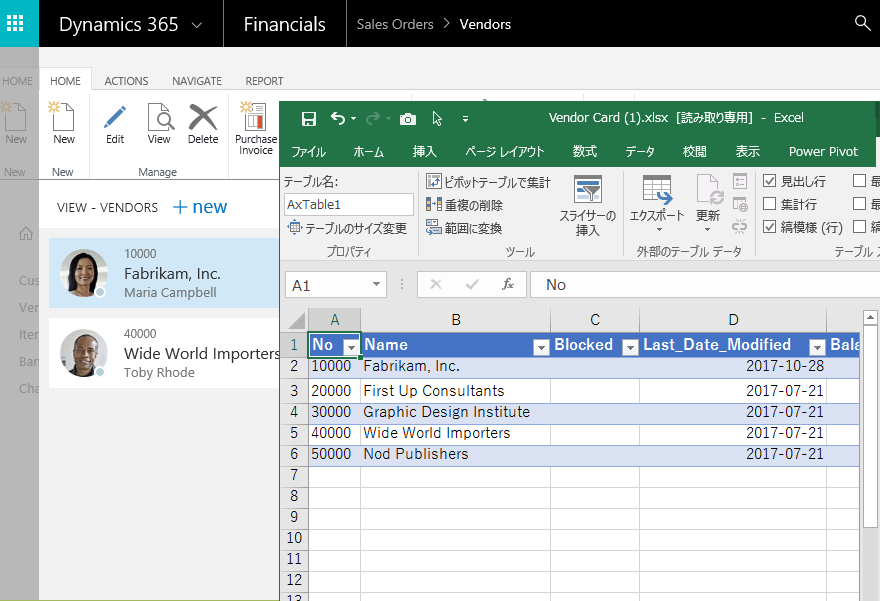Image resolution: width=880 pixels, height=601 pixels.
Task: Click the View magnifier page icon
Action: pyautogui.click(x=160, y=117)
